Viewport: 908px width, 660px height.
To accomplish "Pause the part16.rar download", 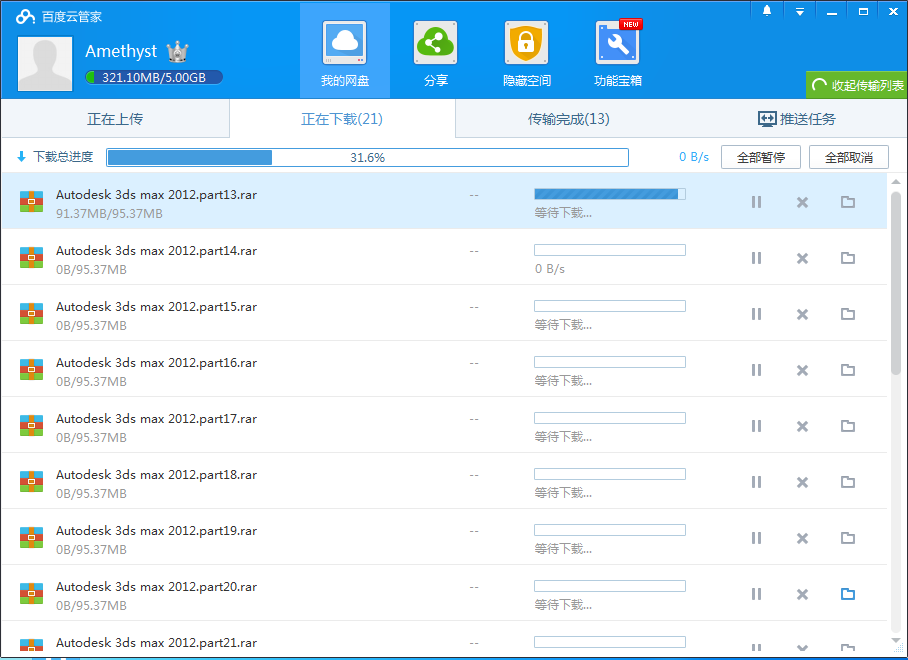I will 756,370.
